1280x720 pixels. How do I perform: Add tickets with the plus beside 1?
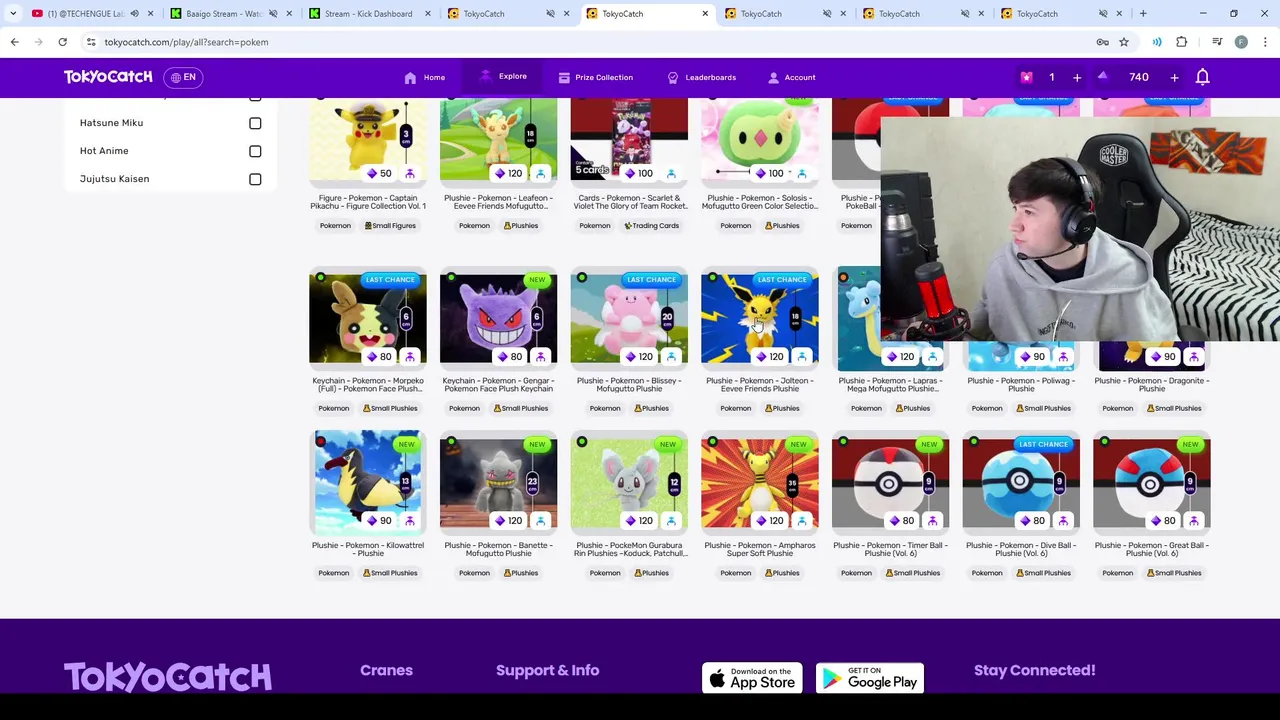click(x=1077, y=77)
